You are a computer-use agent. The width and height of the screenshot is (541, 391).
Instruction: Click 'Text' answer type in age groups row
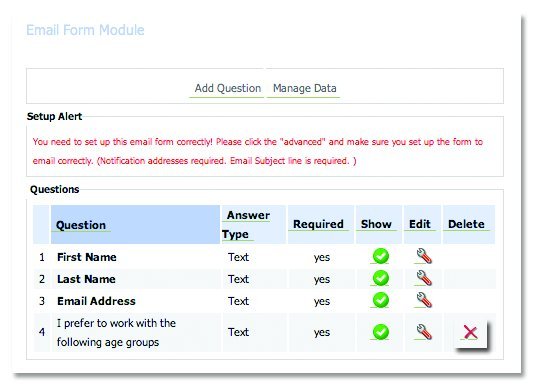238,332
